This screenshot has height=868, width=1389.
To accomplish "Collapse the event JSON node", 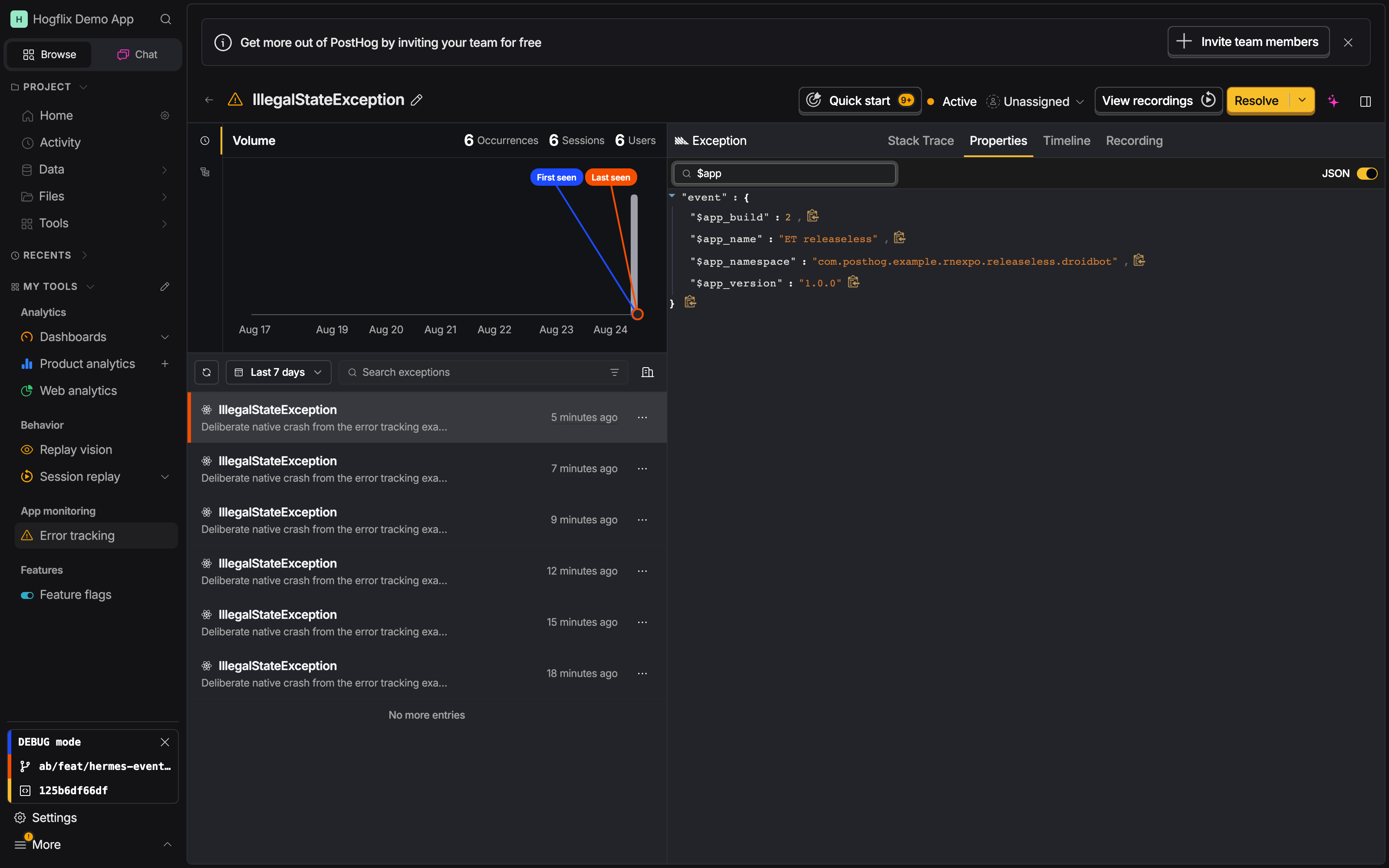I will [672, 196].
